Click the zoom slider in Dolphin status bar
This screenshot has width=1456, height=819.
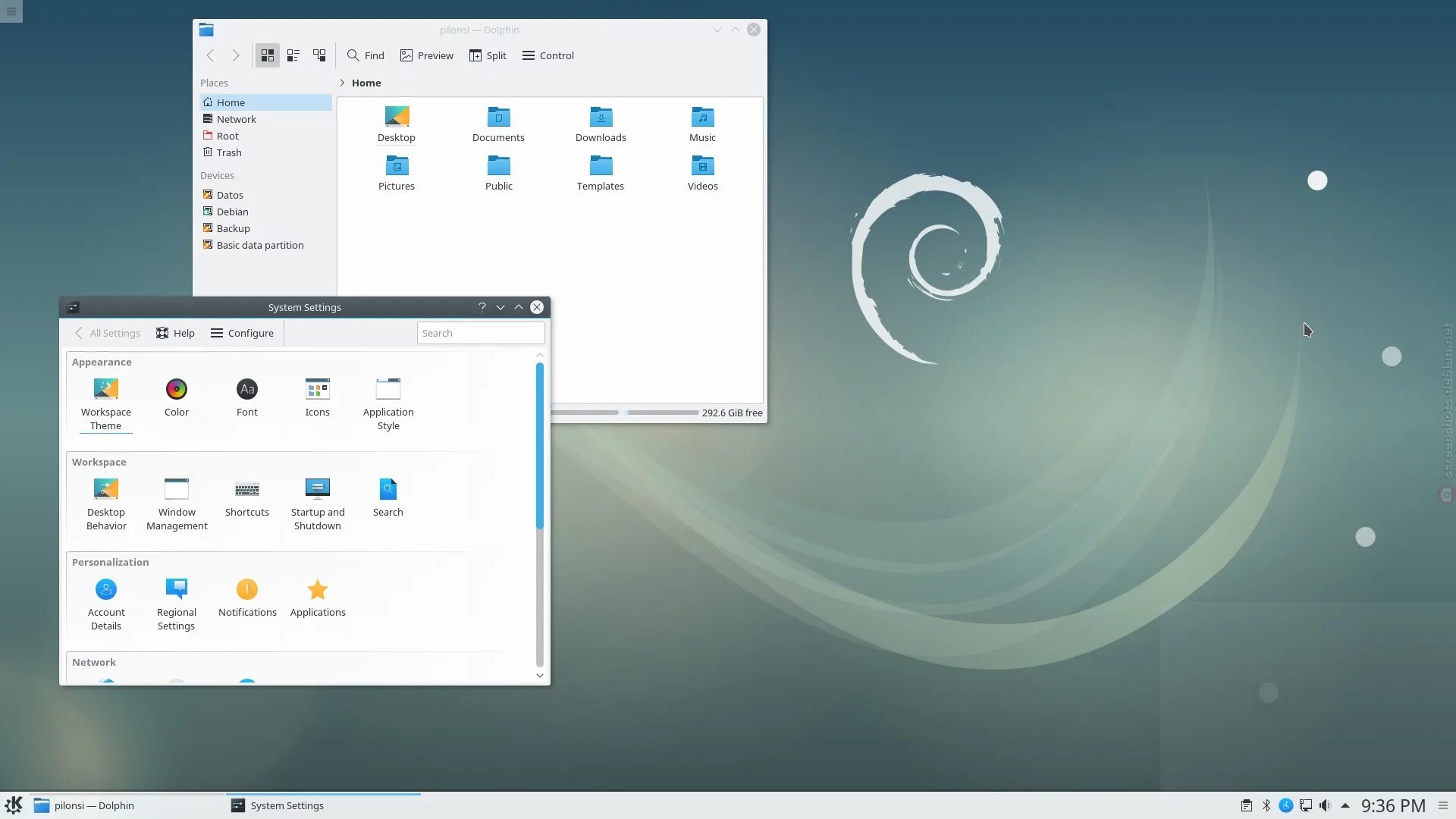point(585,413)
